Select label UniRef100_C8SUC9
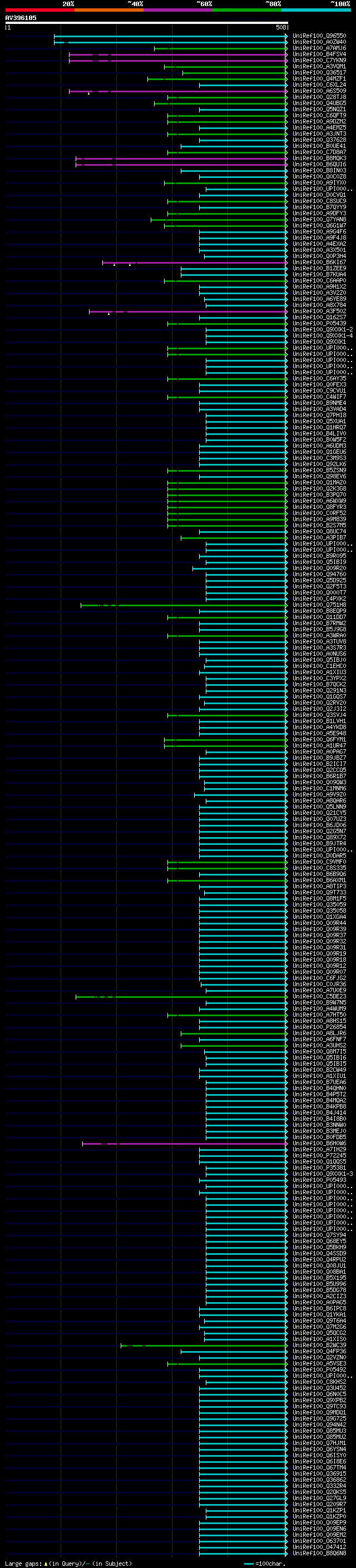356x1568 pixels. (319, 201)
